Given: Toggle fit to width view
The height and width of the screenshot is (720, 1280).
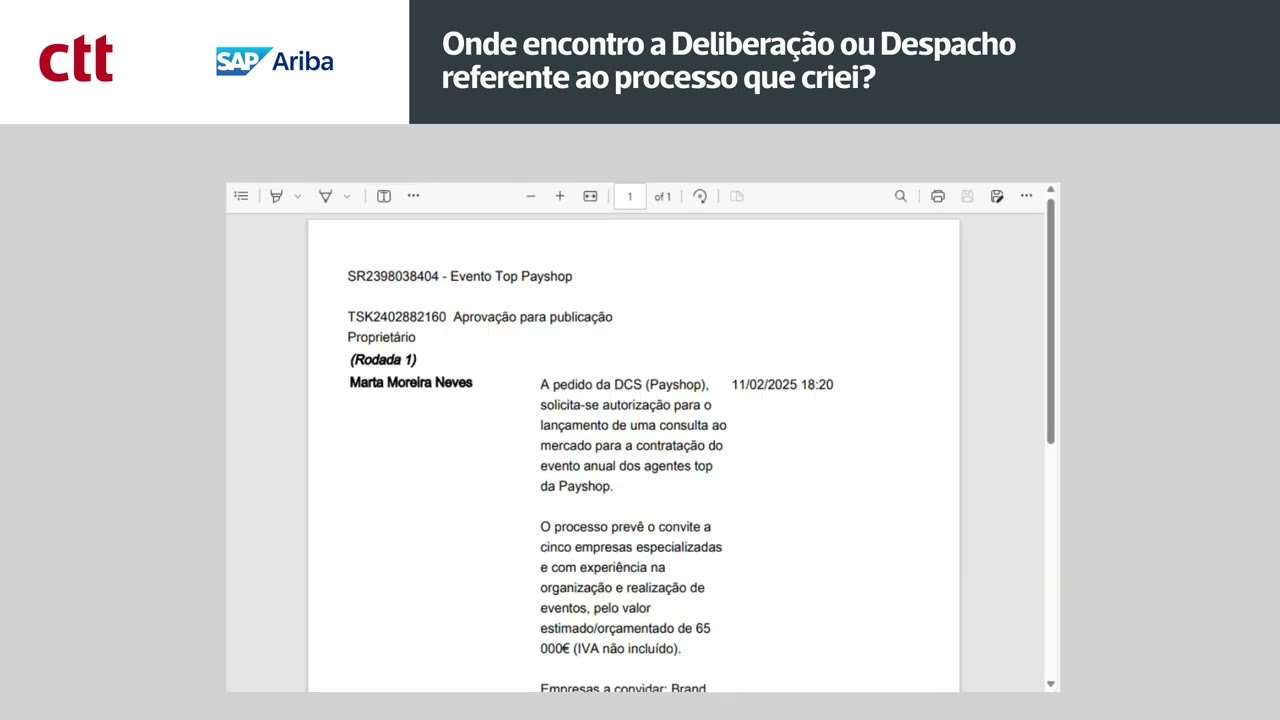Looking at the screenshot, I should (590, 196).
